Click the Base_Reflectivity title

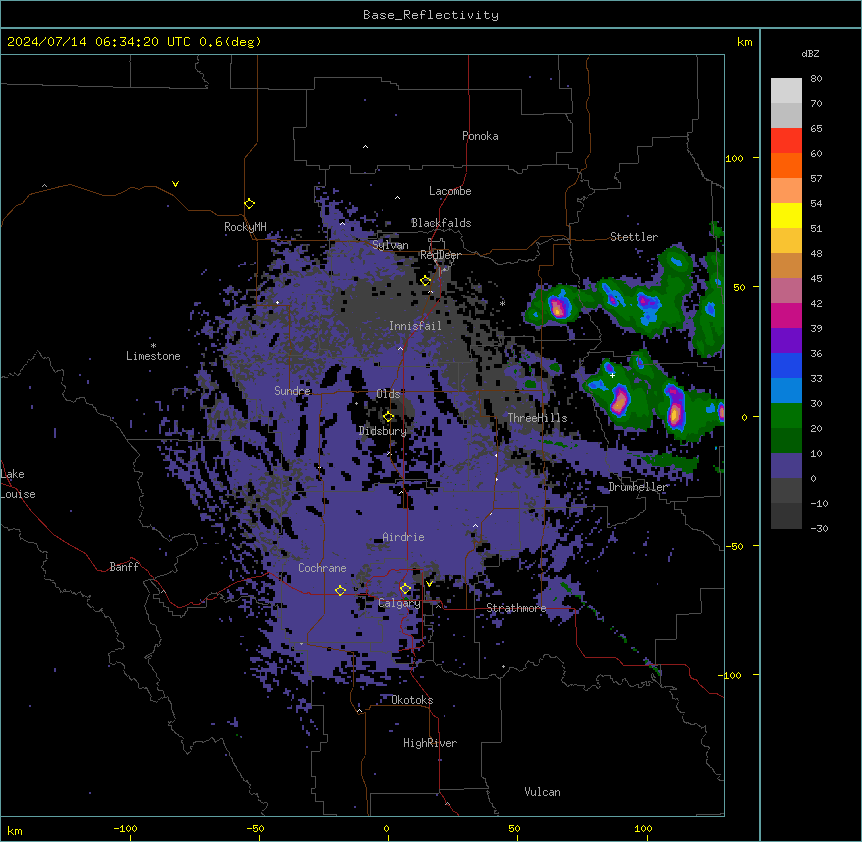[431, 15]
